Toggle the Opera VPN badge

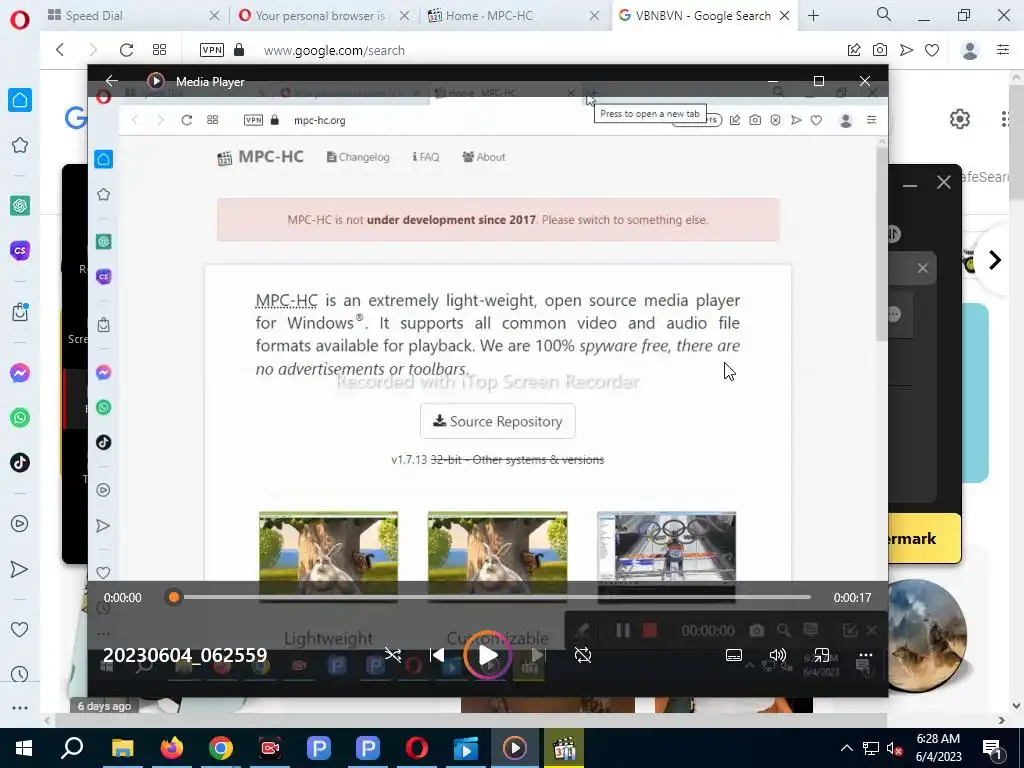[x=212, y=50]
